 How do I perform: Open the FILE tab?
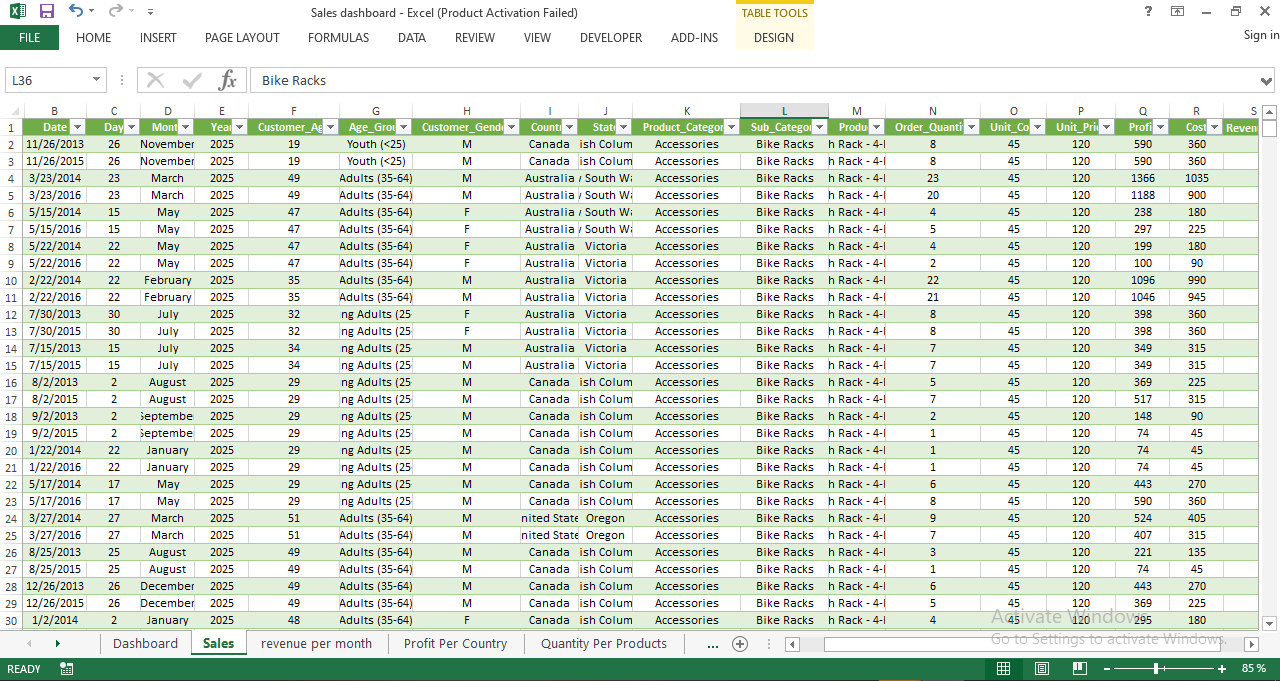(x=29, y=38)
